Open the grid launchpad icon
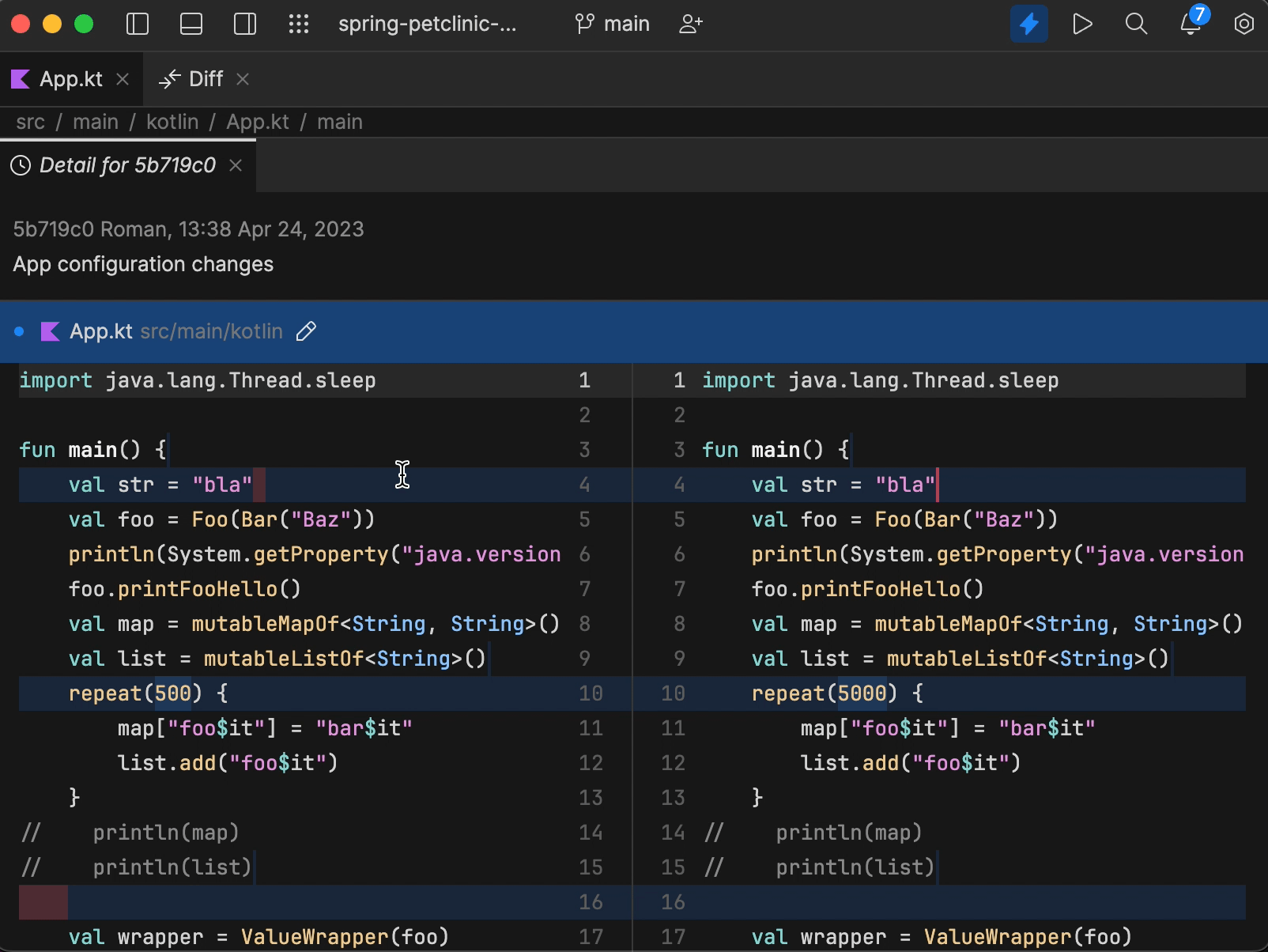 pos(299,24)
